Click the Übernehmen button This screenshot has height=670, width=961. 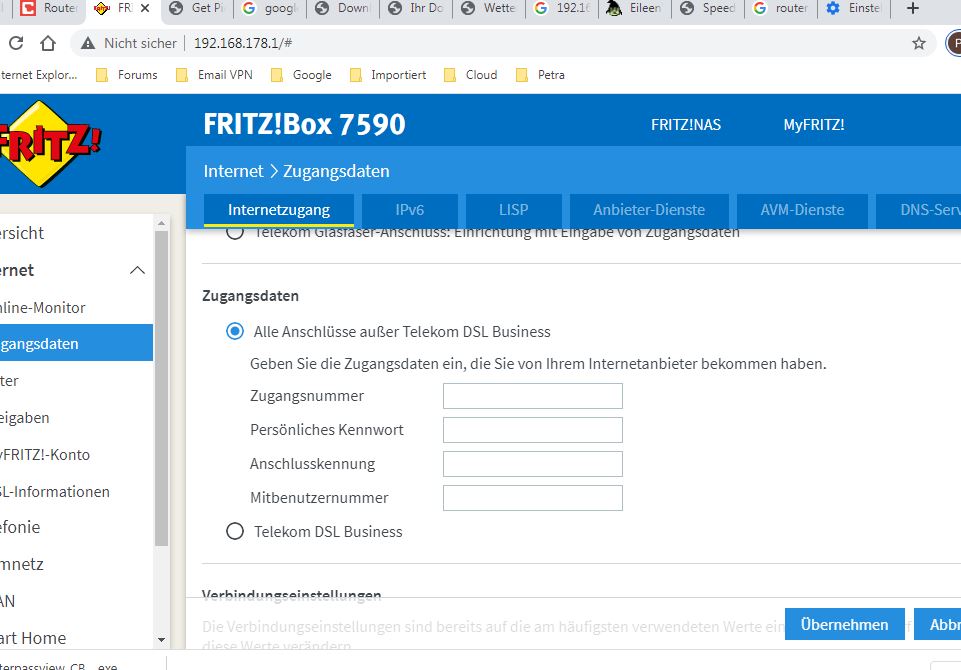[845, 624]
